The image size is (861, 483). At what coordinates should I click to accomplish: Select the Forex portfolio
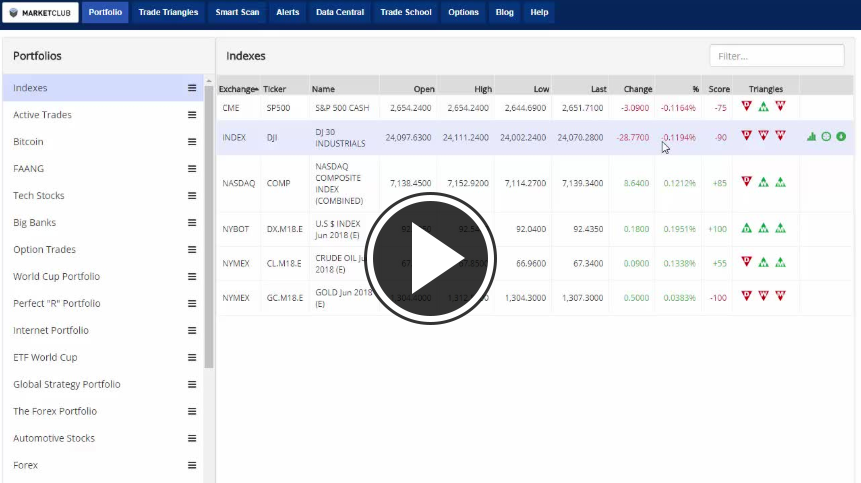(25, 465)
